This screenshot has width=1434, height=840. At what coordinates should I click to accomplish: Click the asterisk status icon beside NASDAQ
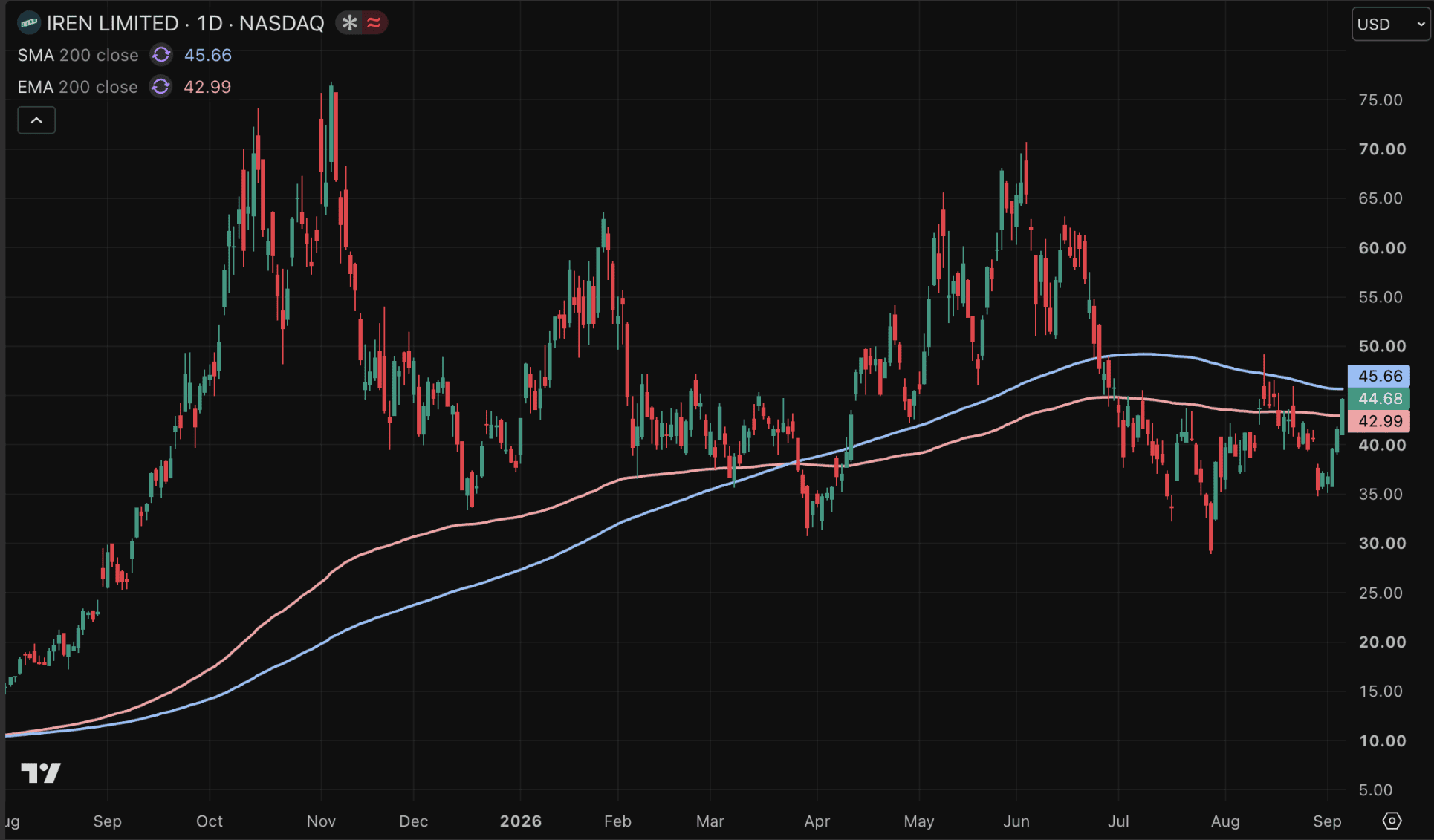(349, 23)
